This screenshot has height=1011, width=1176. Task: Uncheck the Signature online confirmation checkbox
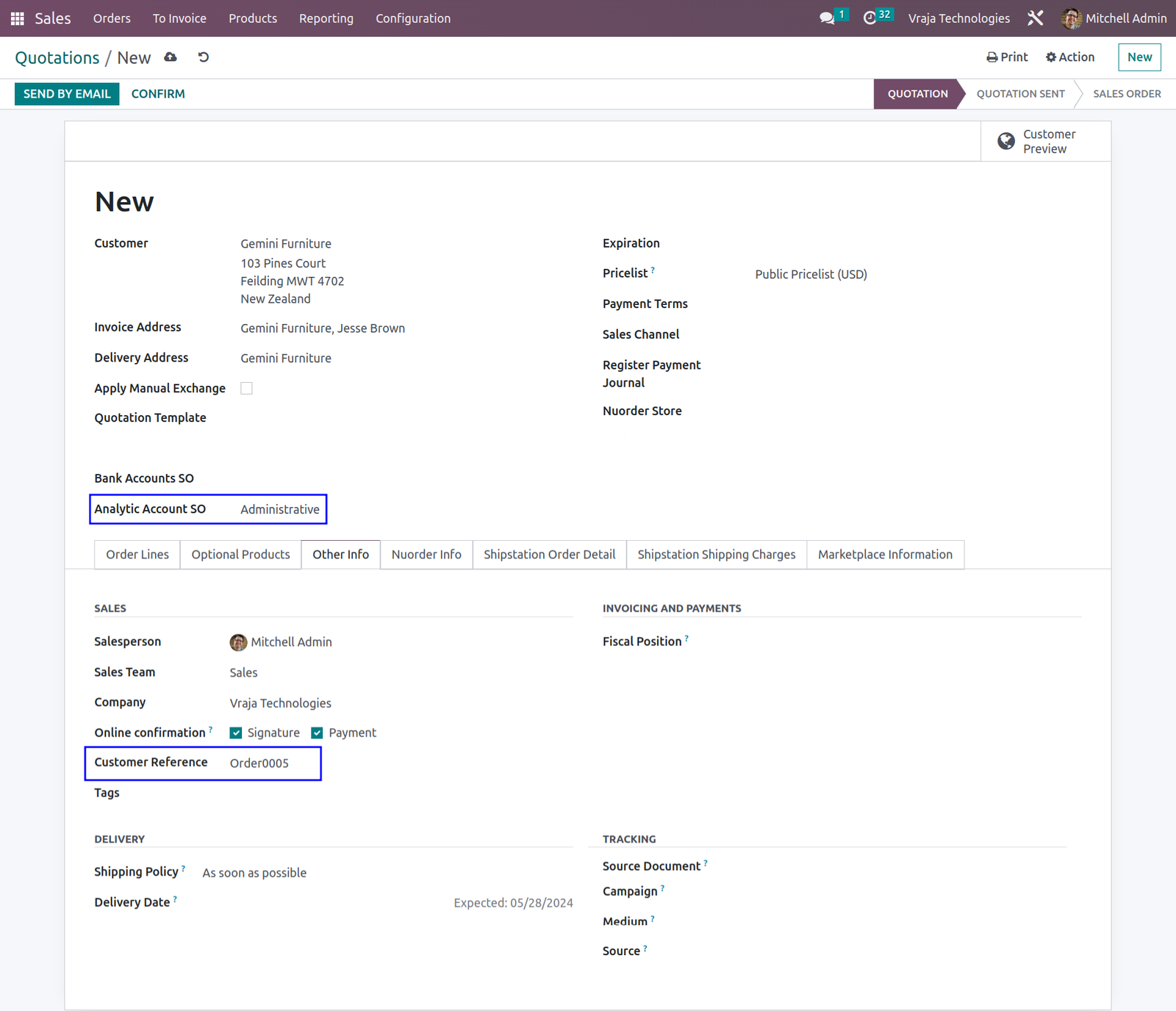click(x=236, y=733)
